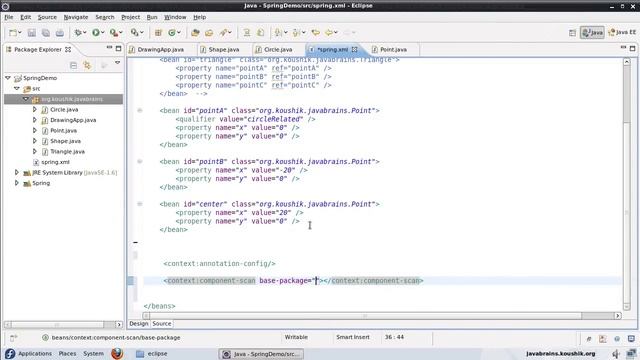Click the Open Type toolbar icon
Viewport: 640px width, 360px height.
point(195,33)
